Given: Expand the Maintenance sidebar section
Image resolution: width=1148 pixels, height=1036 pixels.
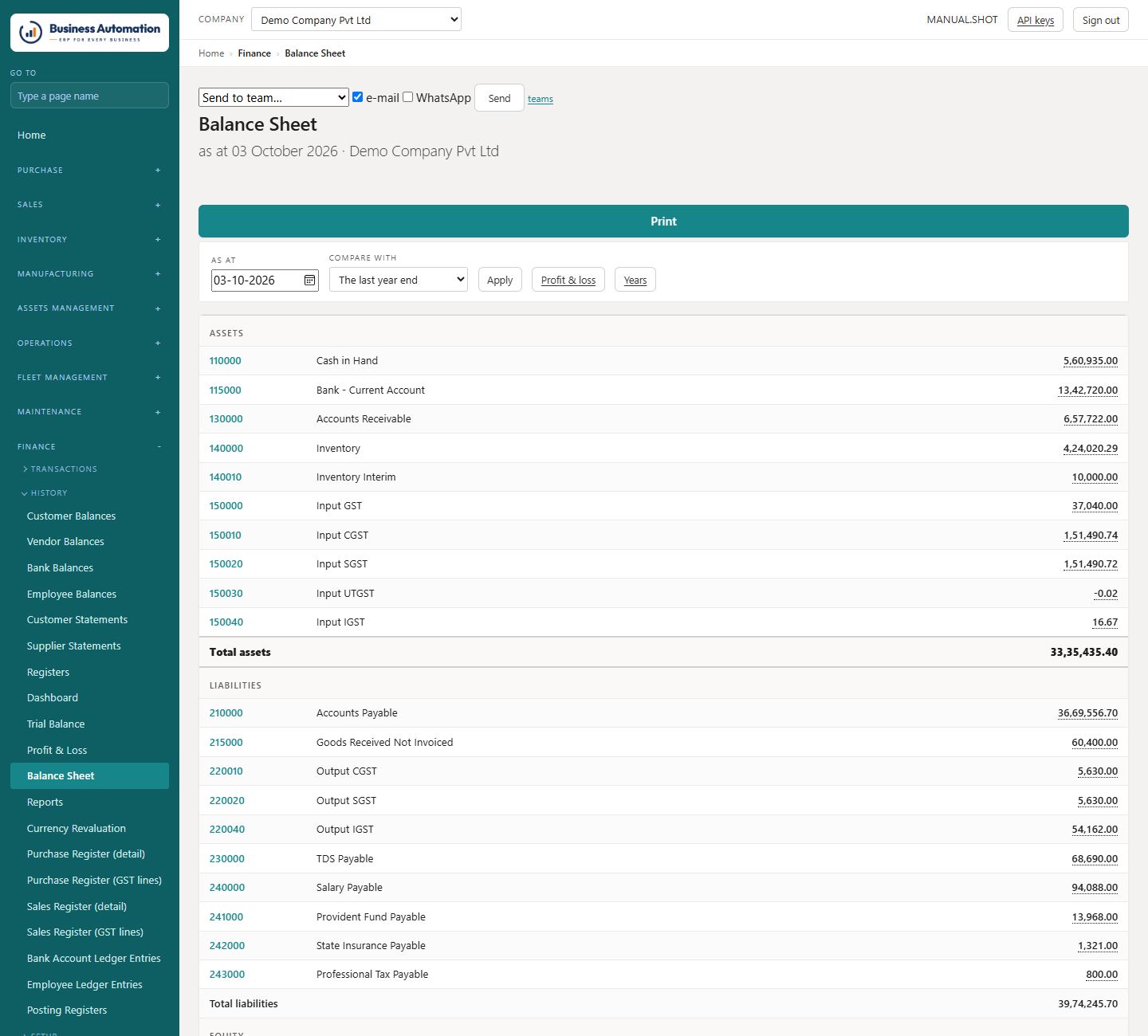Looking at the screenshot, I should click(x=89, y=412).
